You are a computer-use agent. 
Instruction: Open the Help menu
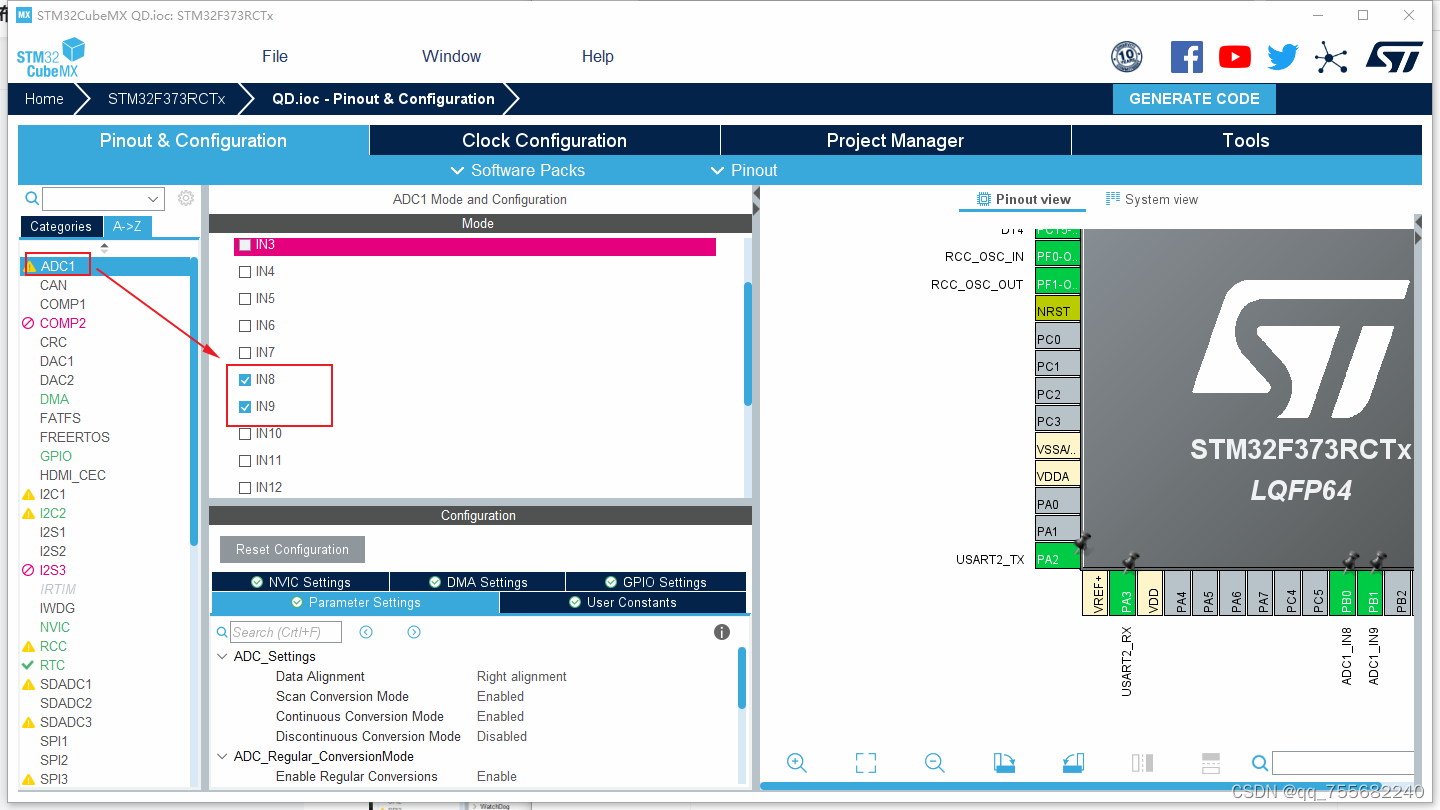point(598,57)
